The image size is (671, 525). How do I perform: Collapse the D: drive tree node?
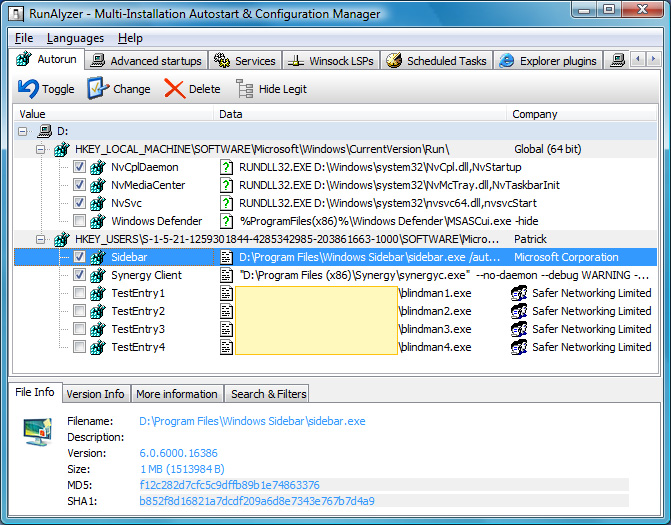23,131
